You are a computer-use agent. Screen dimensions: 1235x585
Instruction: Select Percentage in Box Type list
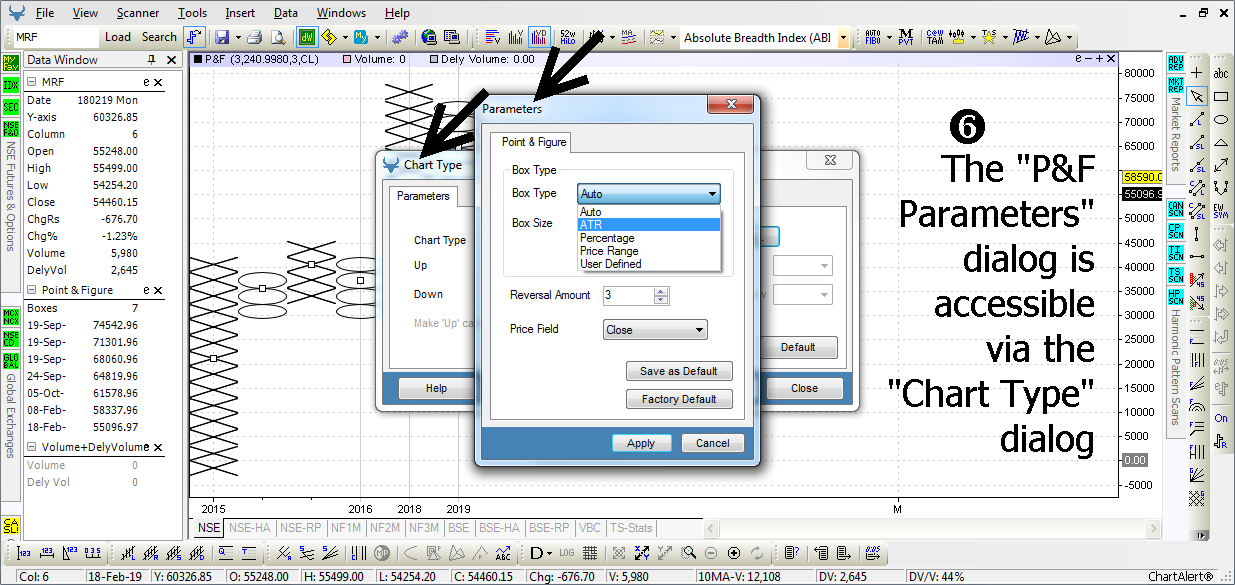point(649,238)
